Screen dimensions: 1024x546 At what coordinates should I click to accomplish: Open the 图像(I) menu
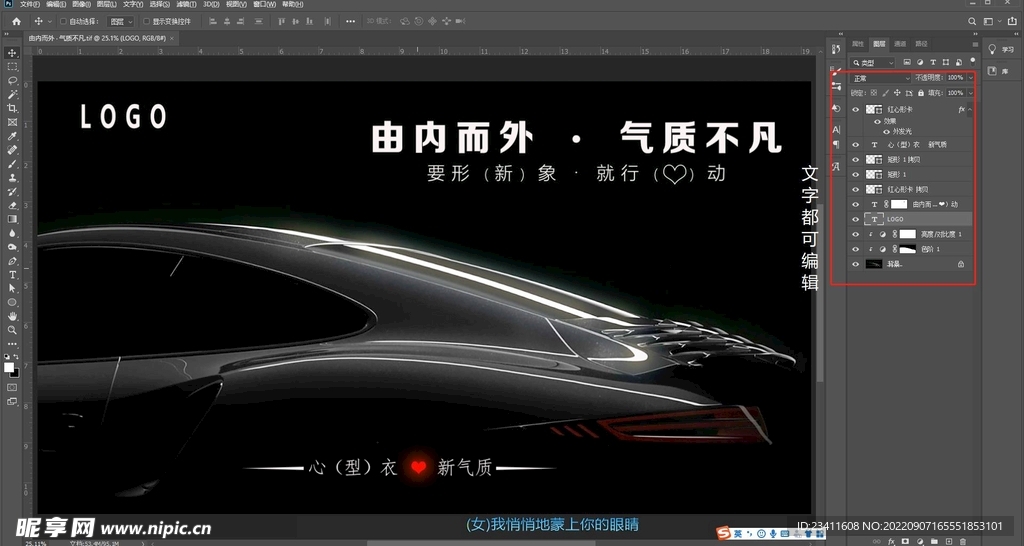tap(81, 4)
